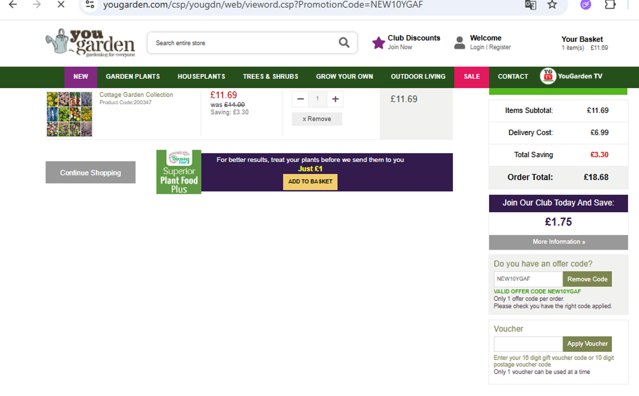This screenshot has width=639, height=396.
Task: Click the Superior Plant Food Plus image
Action: [x=179, y=172]
